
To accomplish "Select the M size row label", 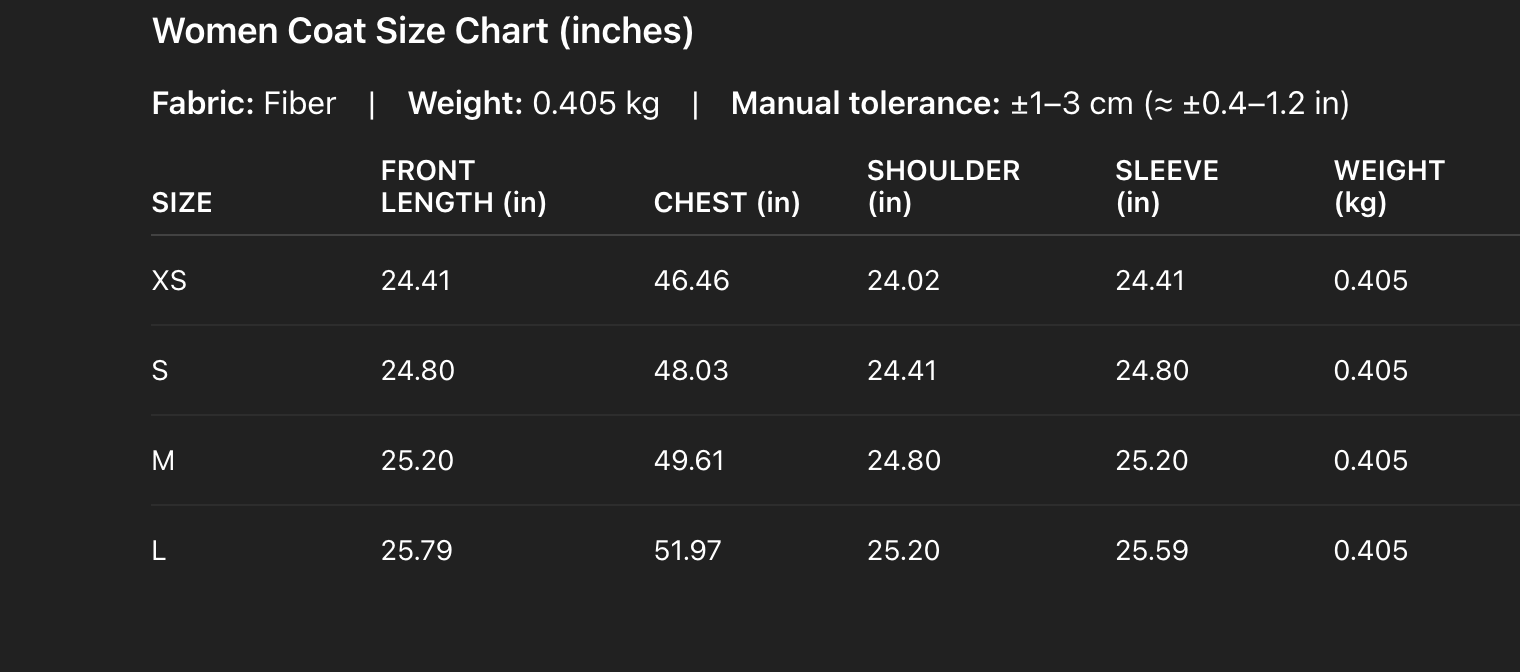I will pyautogui.click(x=163, y=461).
